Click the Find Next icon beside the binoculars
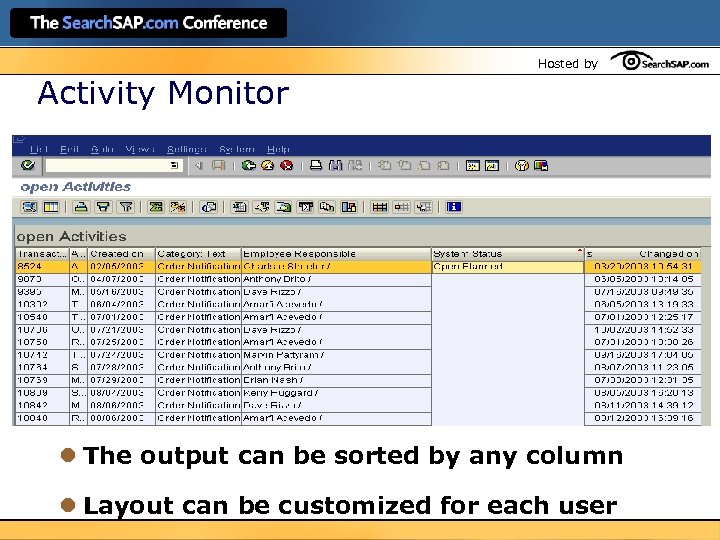Image resolution: width=720 pixels, height=540 pixels. pos(355,165)
